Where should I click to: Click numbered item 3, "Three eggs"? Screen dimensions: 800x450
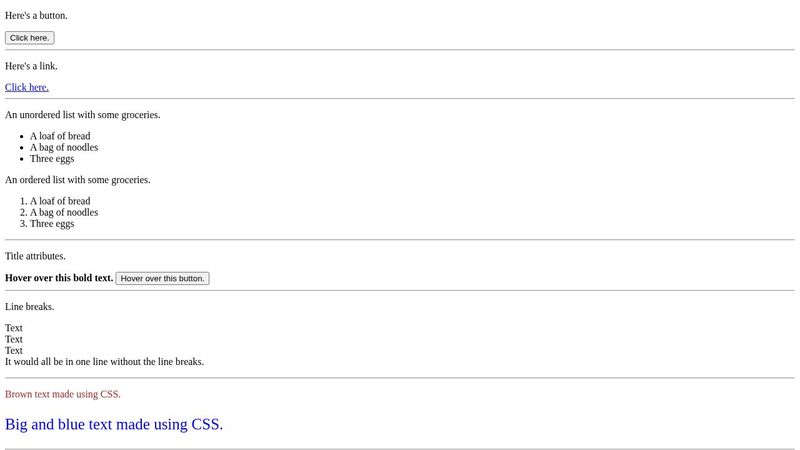(x=52, y=223)
